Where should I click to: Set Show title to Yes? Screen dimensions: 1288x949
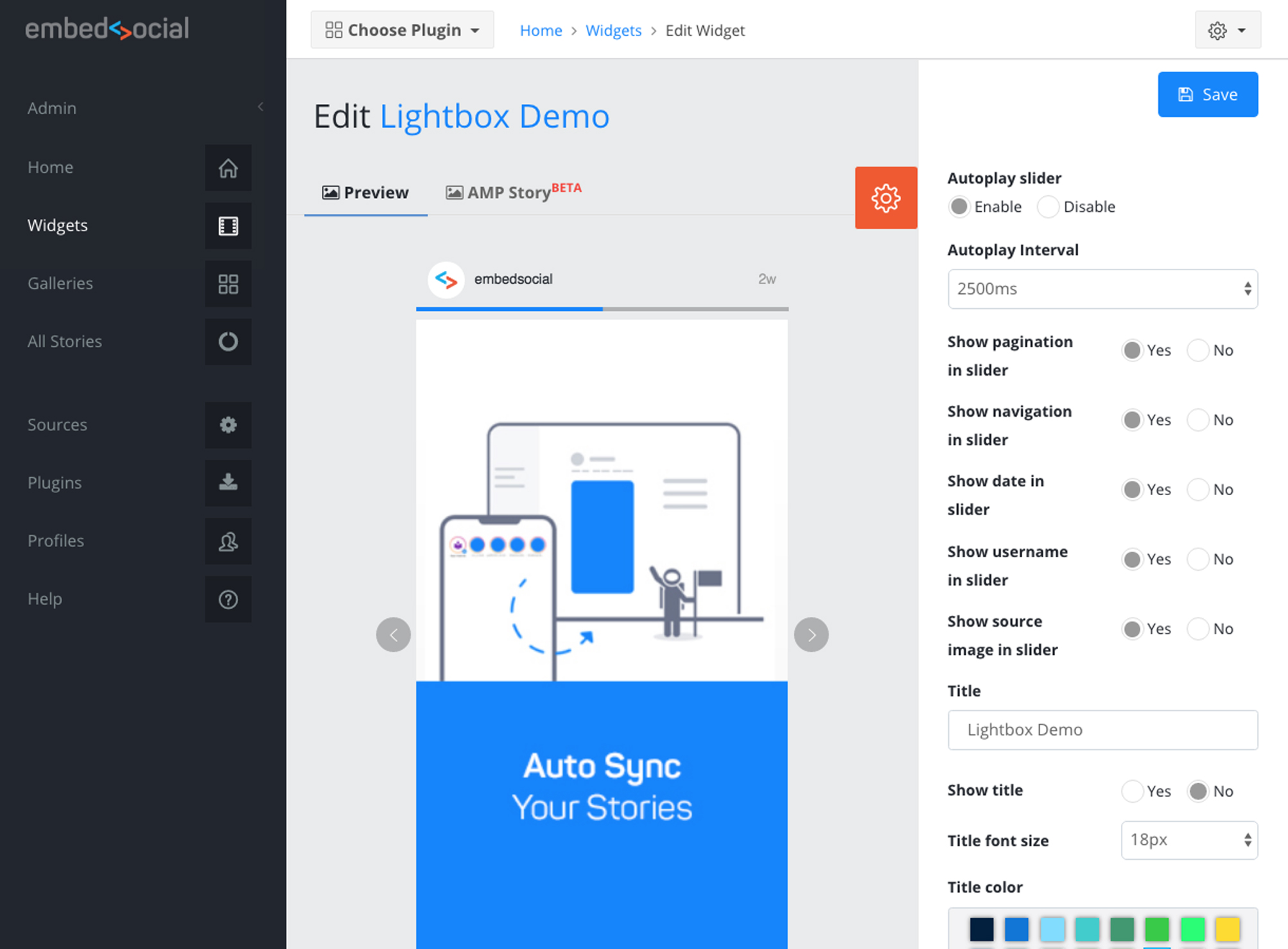(1133, 791)
